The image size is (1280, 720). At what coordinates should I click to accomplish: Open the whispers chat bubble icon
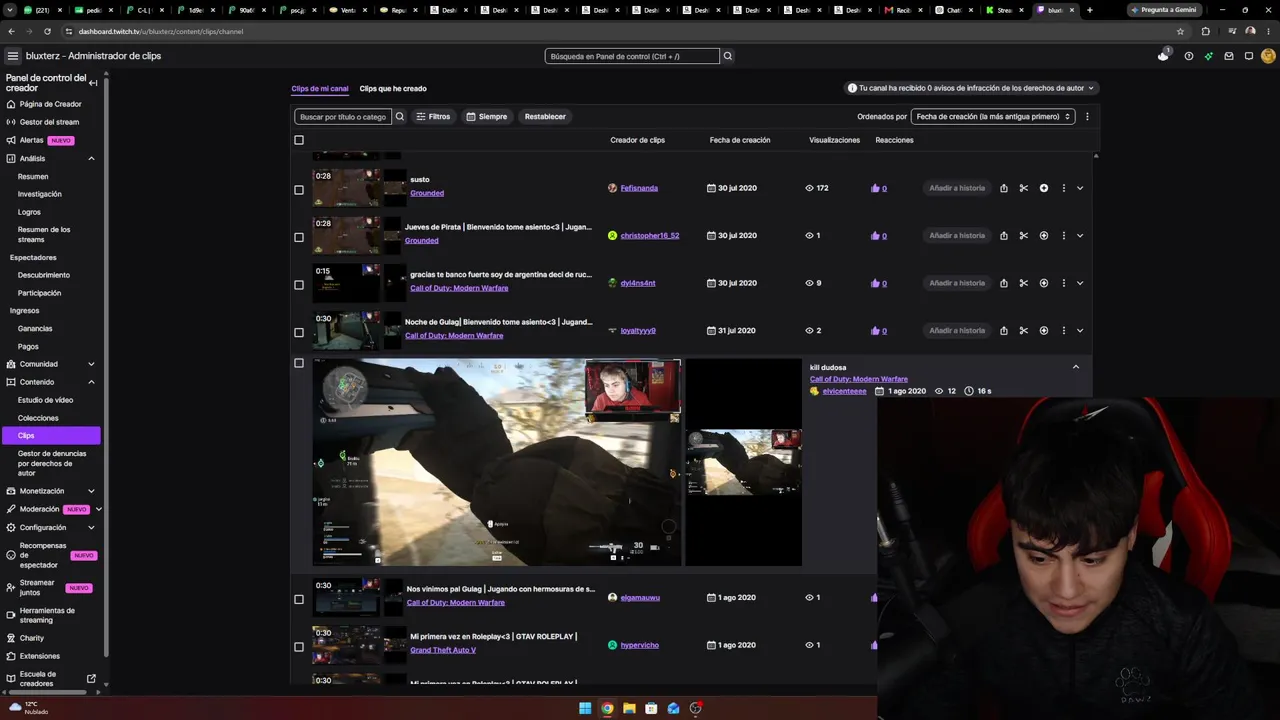click(x=1249, y=56)
